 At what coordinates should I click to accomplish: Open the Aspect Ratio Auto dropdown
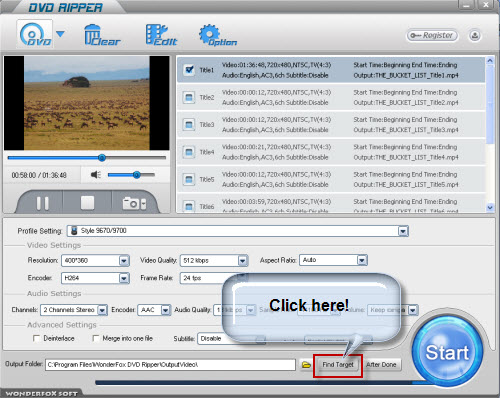(333, 260)
